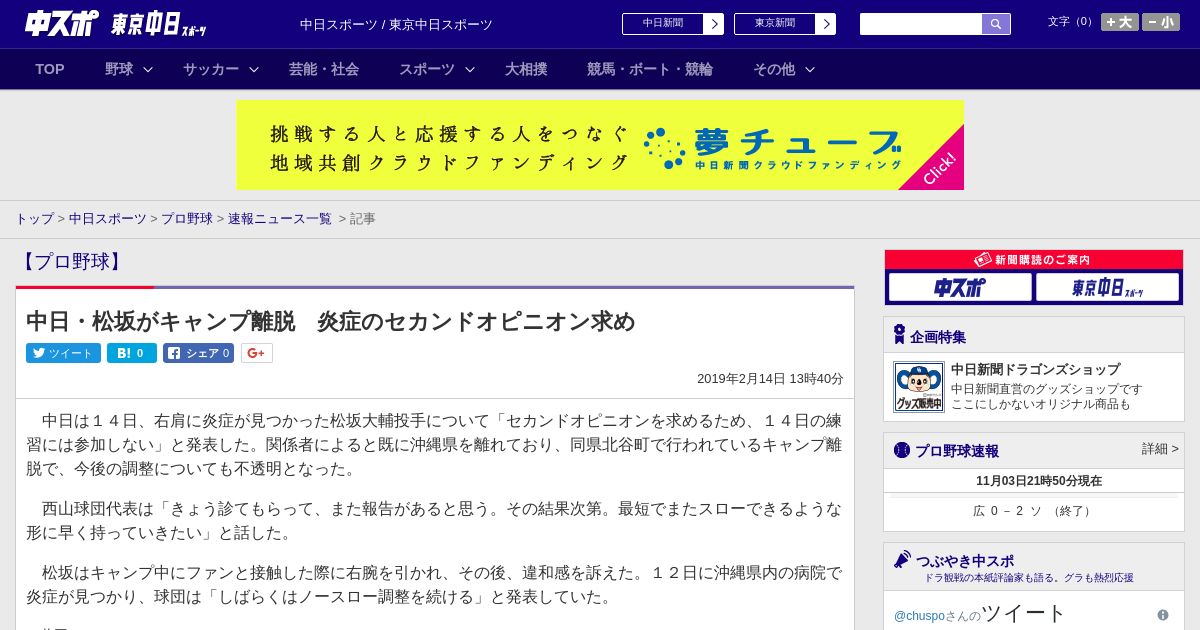Open 詳細 > link in プロ野球速報

coord(1160,449)
